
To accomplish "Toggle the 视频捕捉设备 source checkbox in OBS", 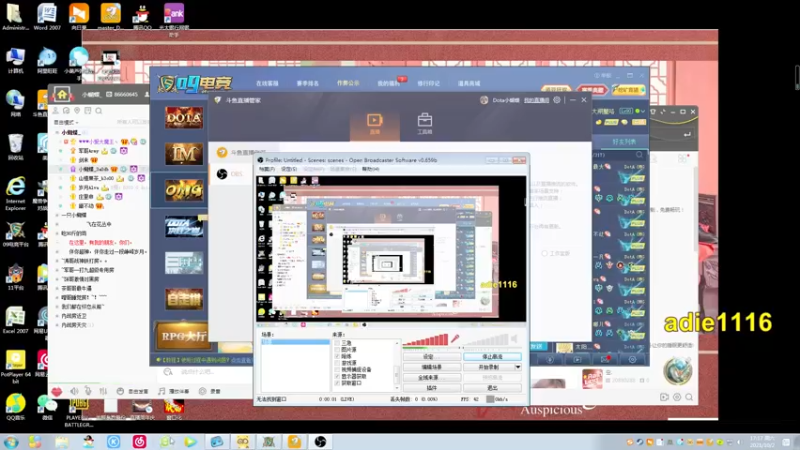I will tap(337, 369).
